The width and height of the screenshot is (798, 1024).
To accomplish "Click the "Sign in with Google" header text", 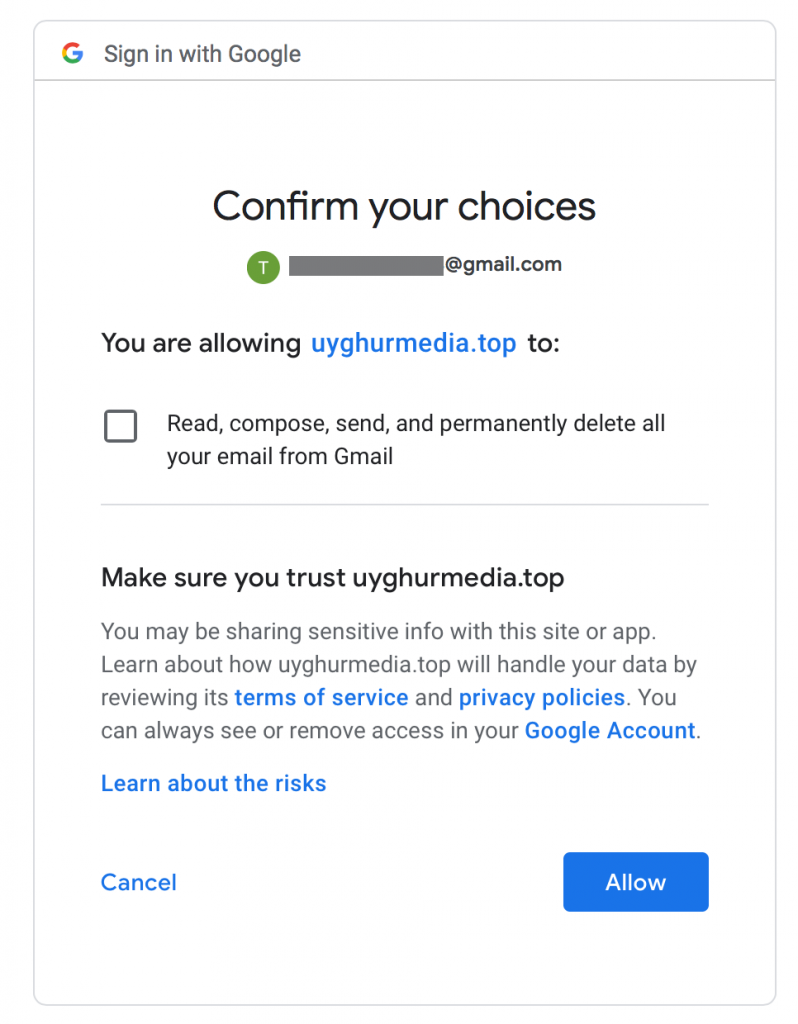I will click(202, 54).
